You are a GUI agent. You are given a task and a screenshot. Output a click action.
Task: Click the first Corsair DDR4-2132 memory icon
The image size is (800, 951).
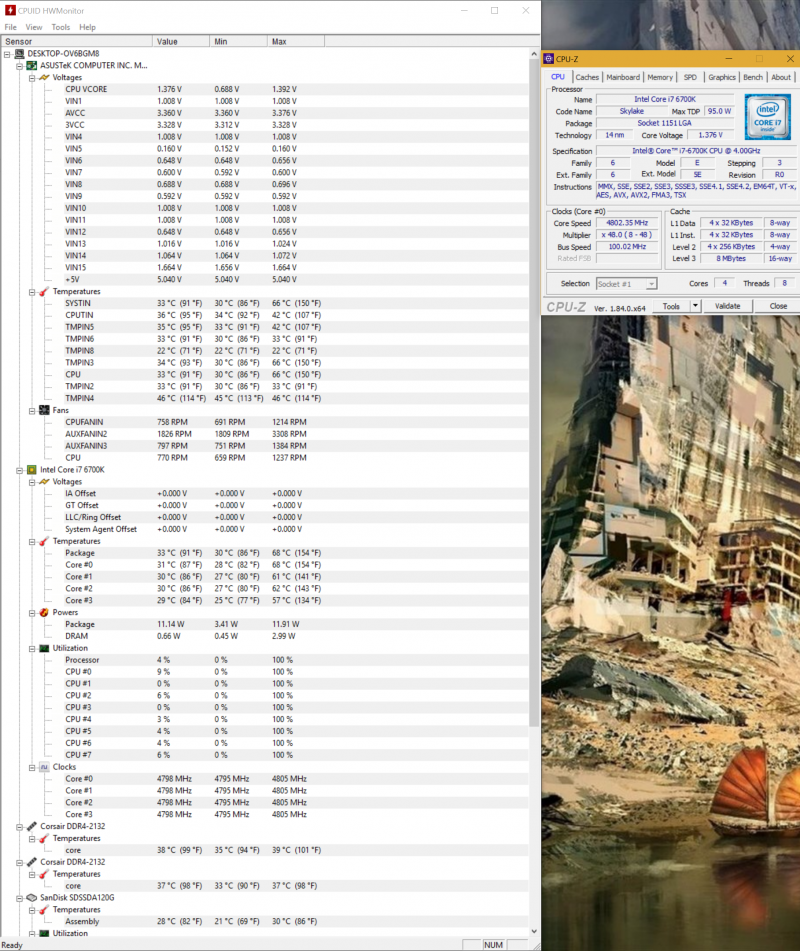(32, 826)
